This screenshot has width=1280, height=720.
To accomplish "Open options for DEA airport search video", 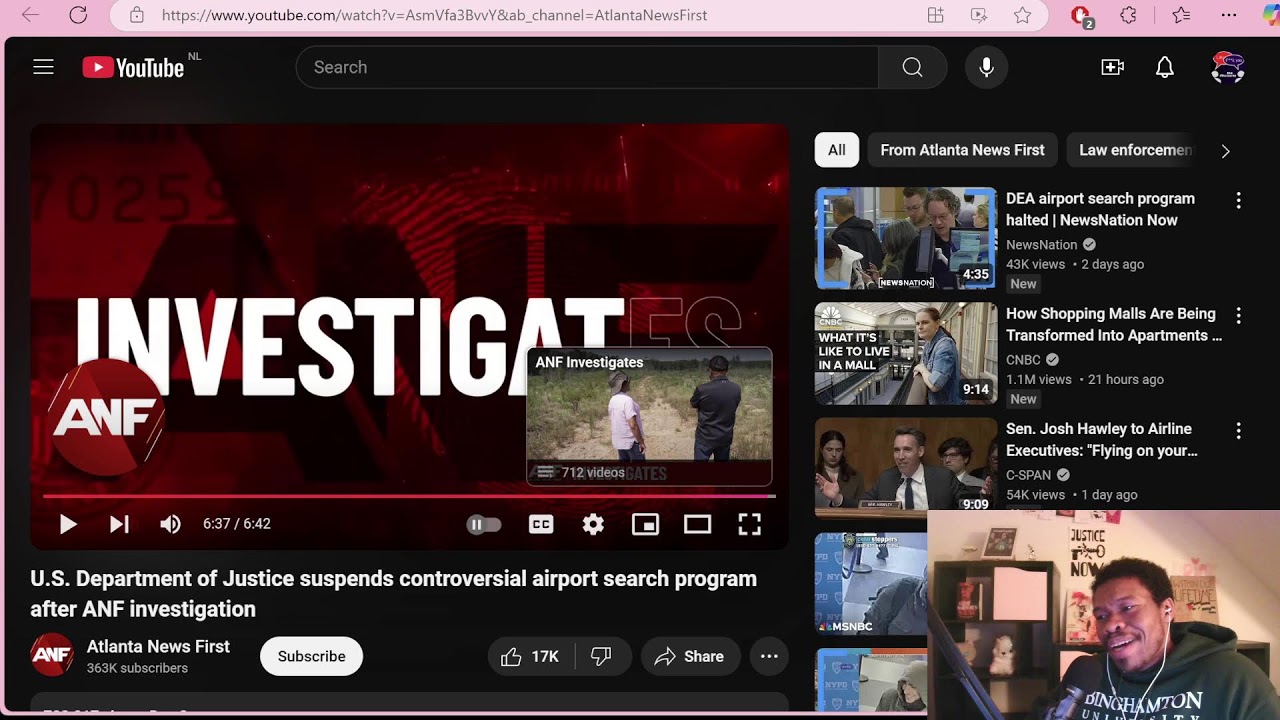I will click(1238, 200).
